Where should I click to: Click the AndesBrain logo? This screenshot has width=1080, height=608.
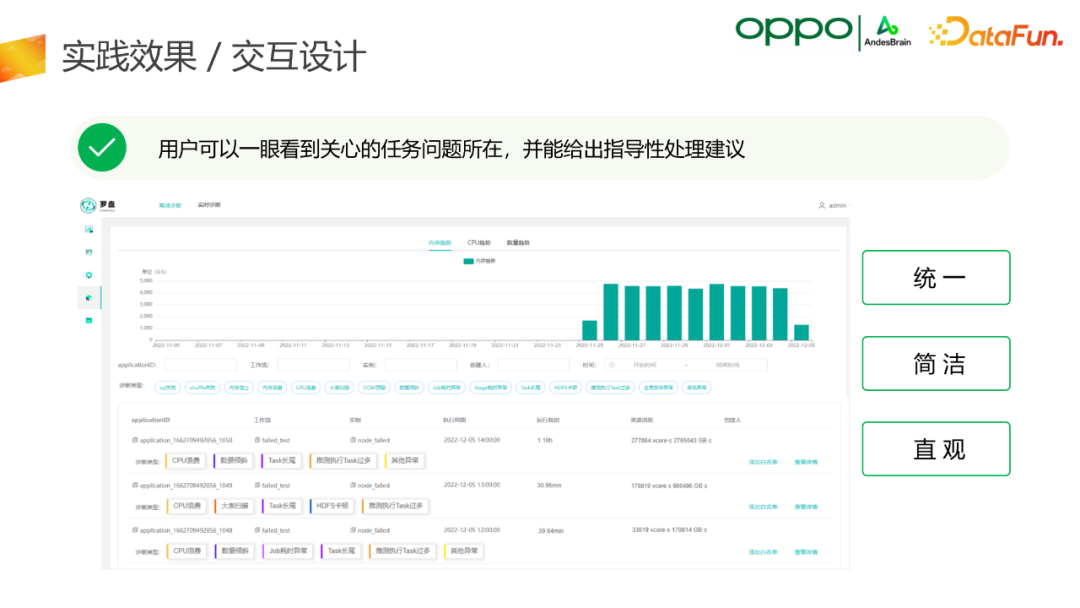tap(888, 32)
